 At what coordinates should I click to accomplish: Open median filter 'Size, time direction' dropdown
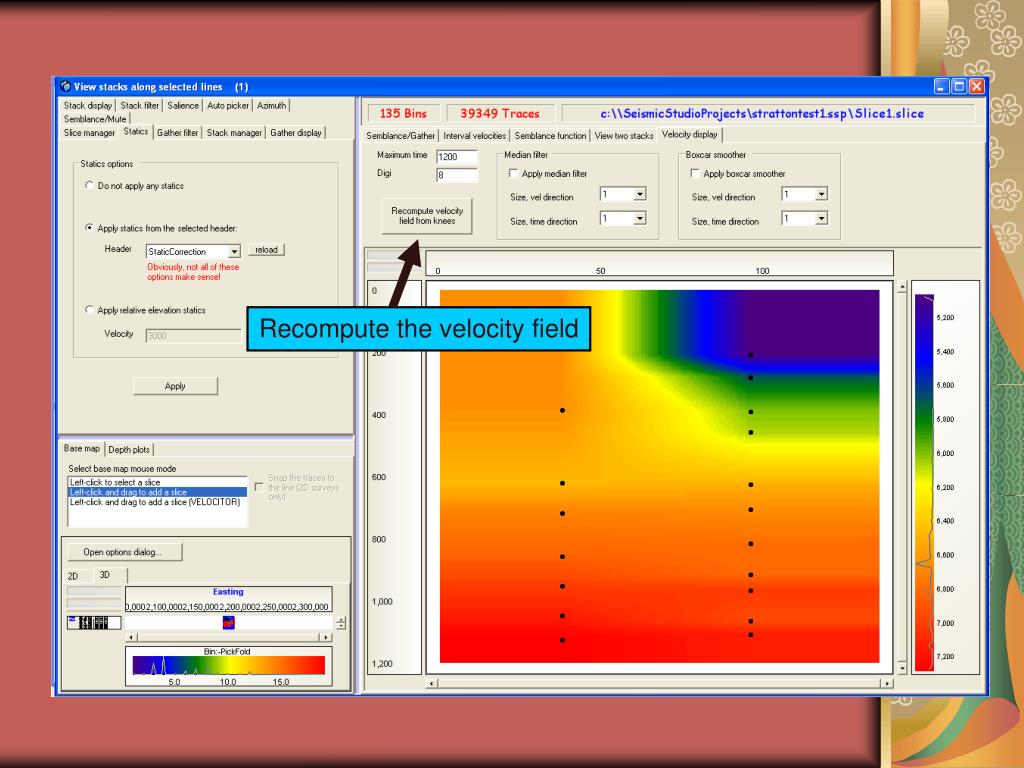coord(640,218)
